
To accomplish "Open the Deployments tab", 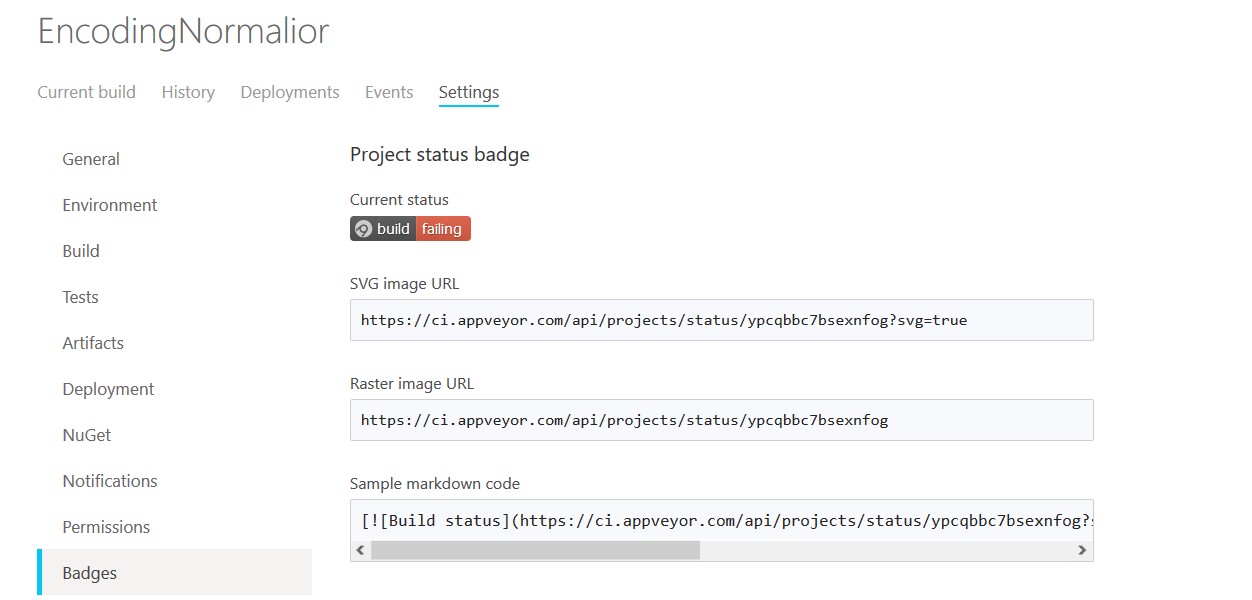I will pos(290,92).
